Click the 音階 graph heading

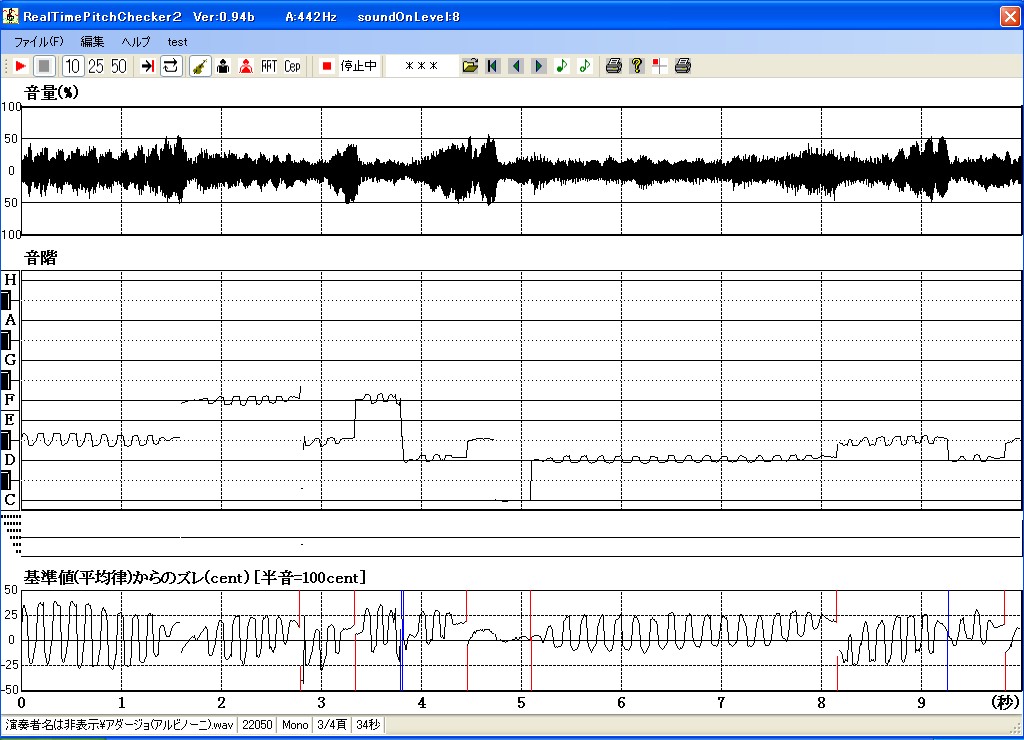(x=40, y=258)
